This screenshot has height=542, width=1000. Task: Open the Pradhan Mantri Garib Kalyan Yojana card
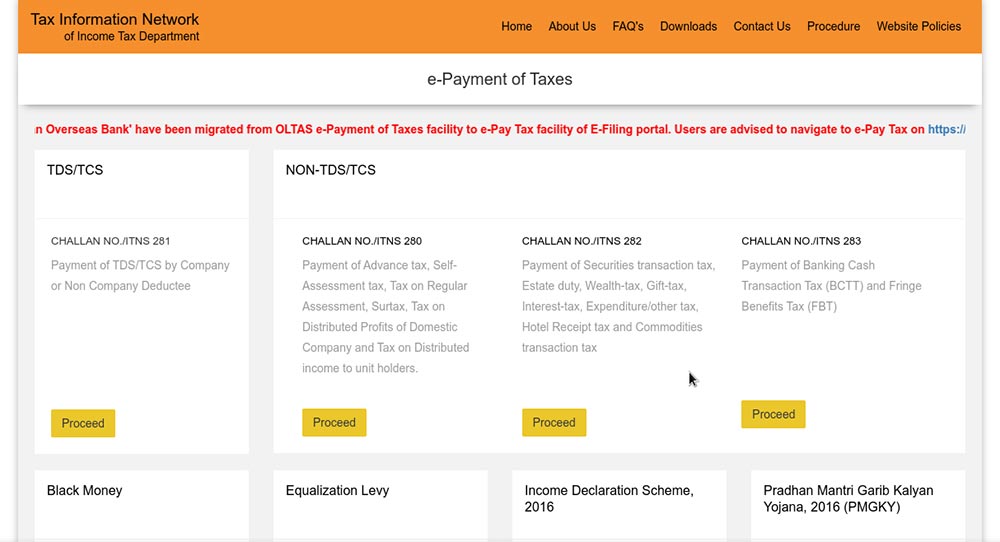click(848, 498)
